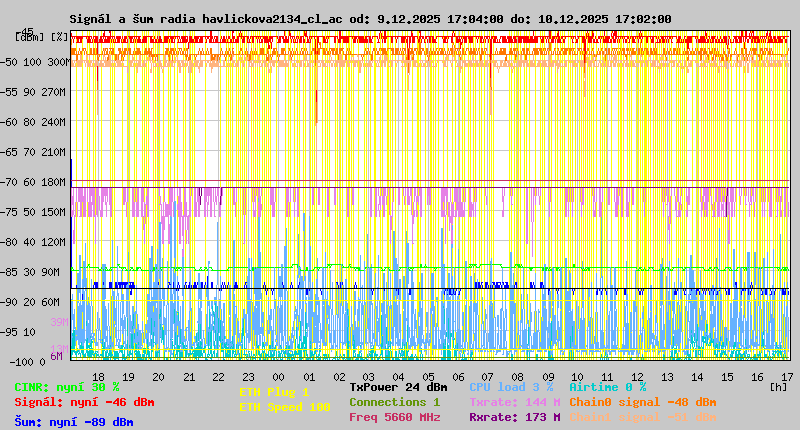Screen dimensions: 800x430
Task: Click the light-orange 'Chain1 signal' legend entry
Action: click(x=642, y=417)
